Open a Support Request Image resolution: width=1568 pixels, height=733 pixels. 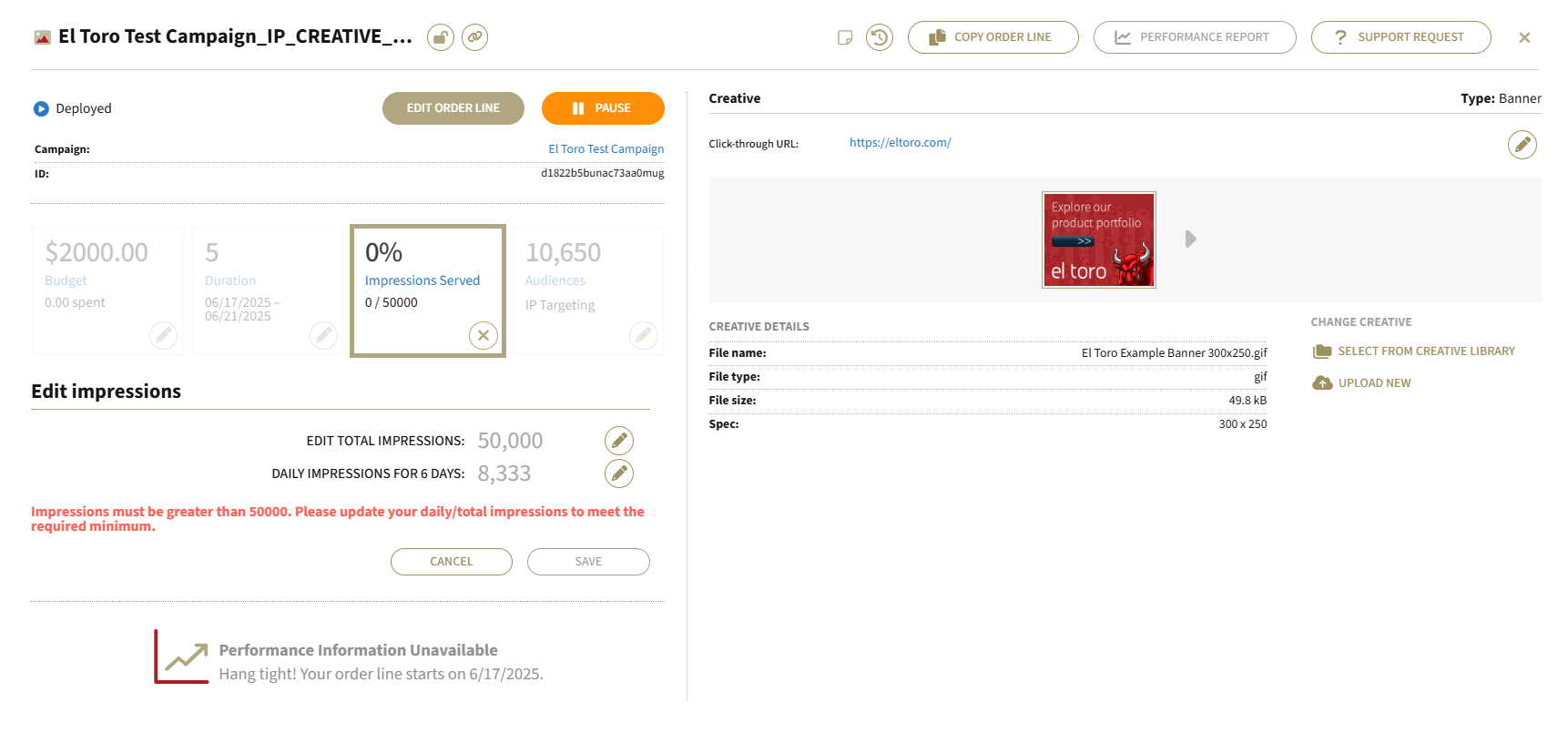pos(1401,37)
